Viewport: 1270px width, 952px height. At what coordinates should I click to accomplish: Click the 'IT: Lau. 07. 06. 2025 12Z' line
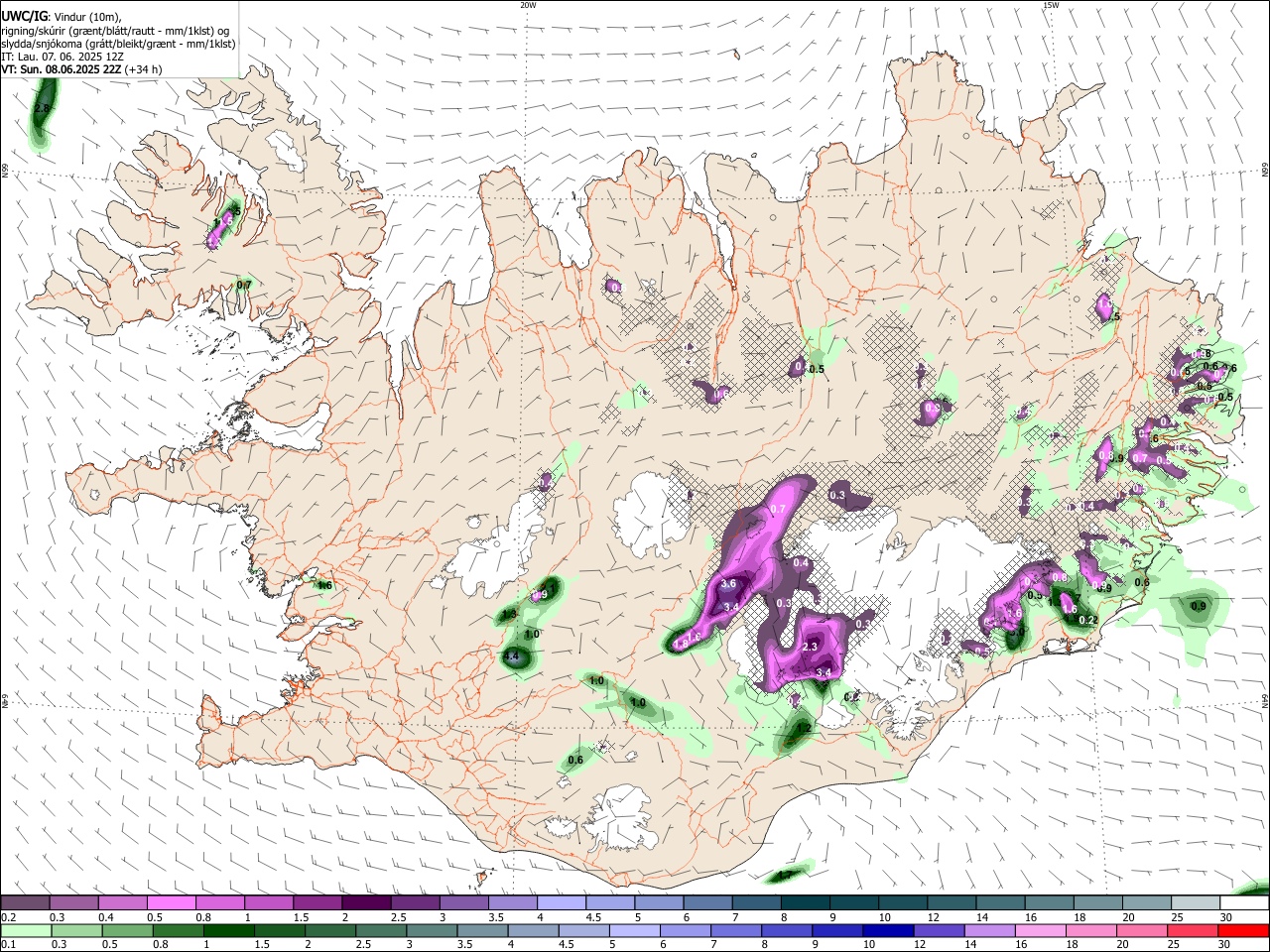coord(63,57)
